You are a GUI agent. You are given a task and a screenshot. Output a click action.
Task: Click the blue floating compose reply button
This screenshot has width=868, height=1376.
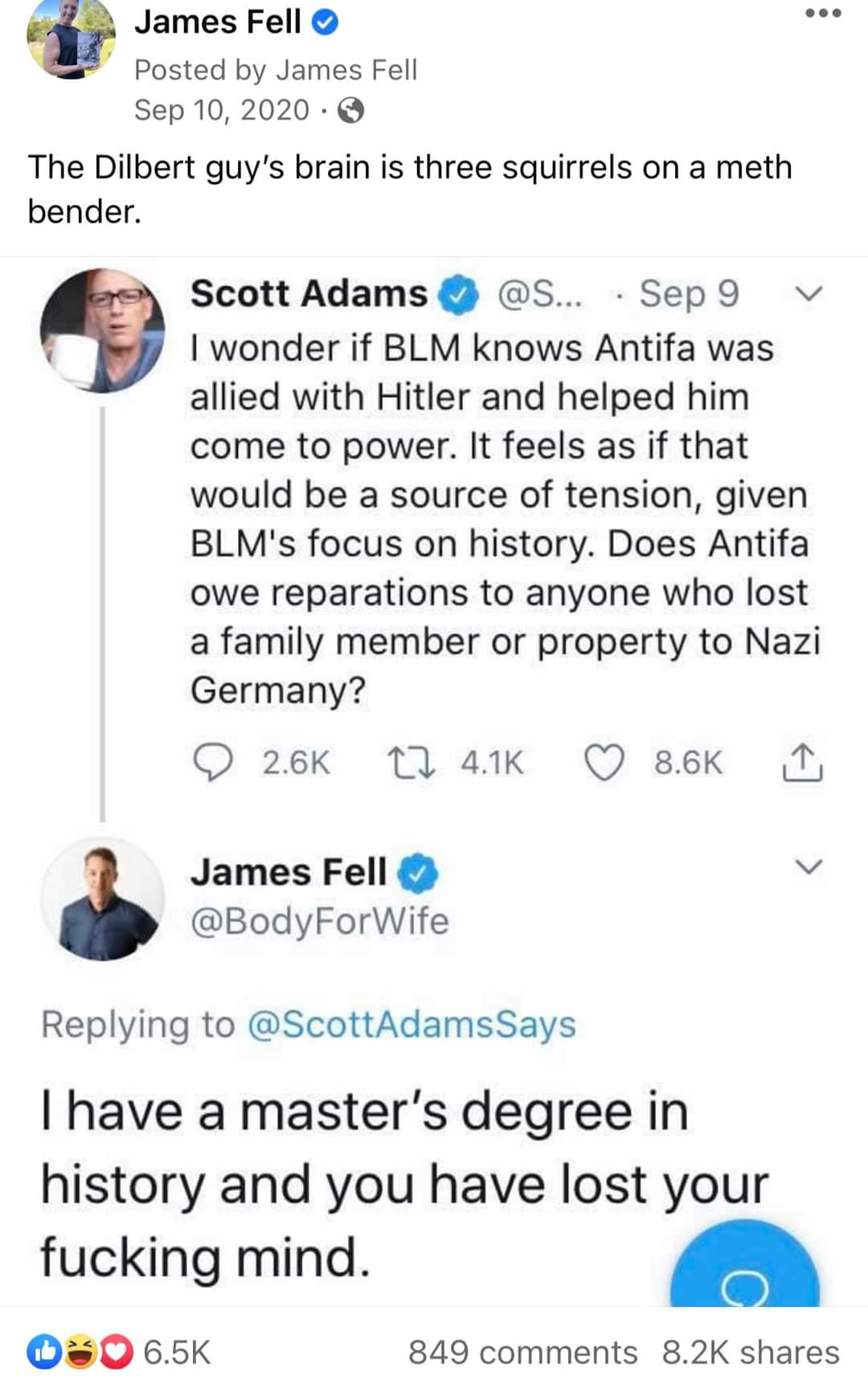click(x=745, y=1270)
